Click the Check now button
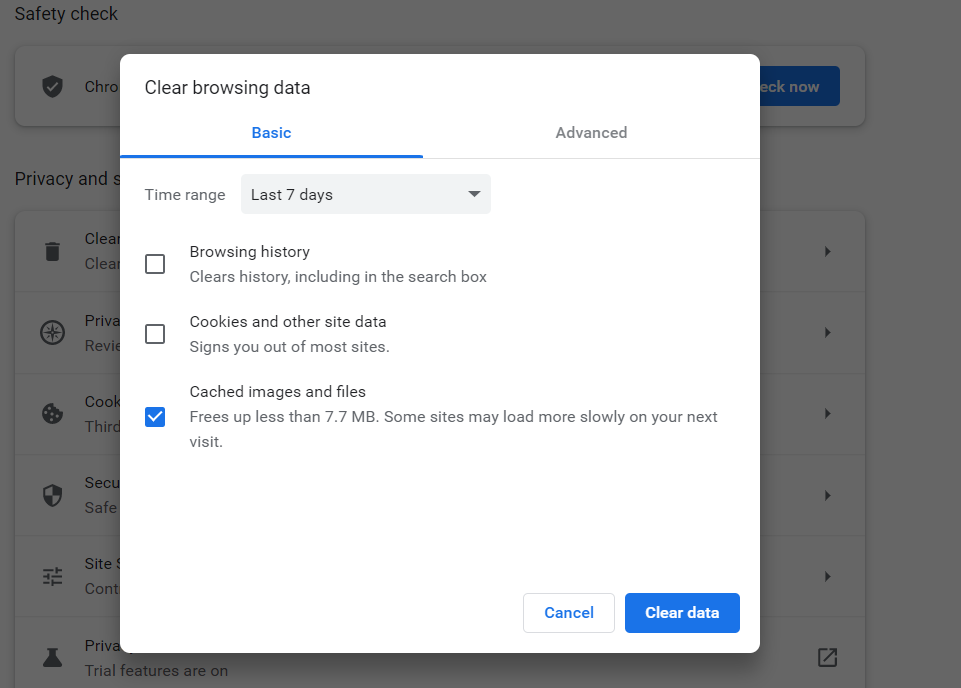Viewport: 961px width, 688px height. (793, 86)
